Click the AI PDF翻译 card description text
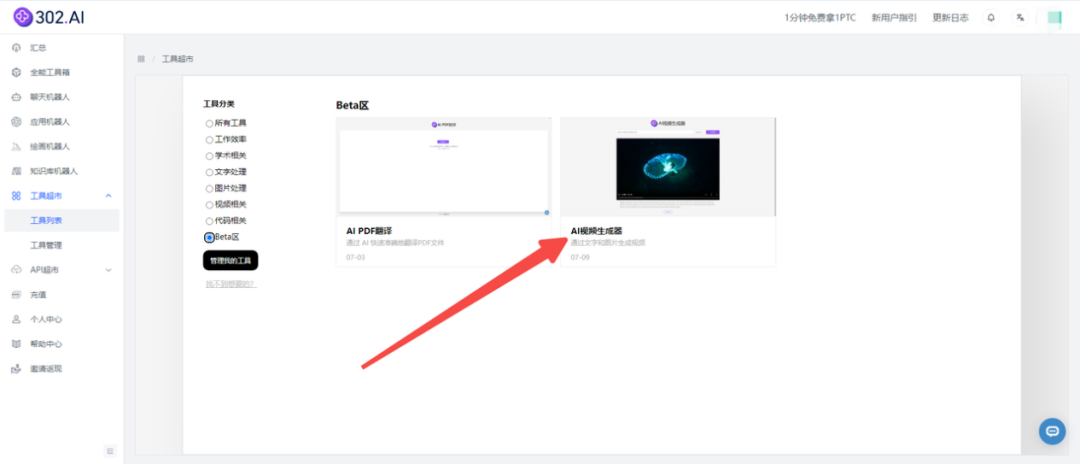1080x464 pixels. pyautogui.click(x=395, y=243)
